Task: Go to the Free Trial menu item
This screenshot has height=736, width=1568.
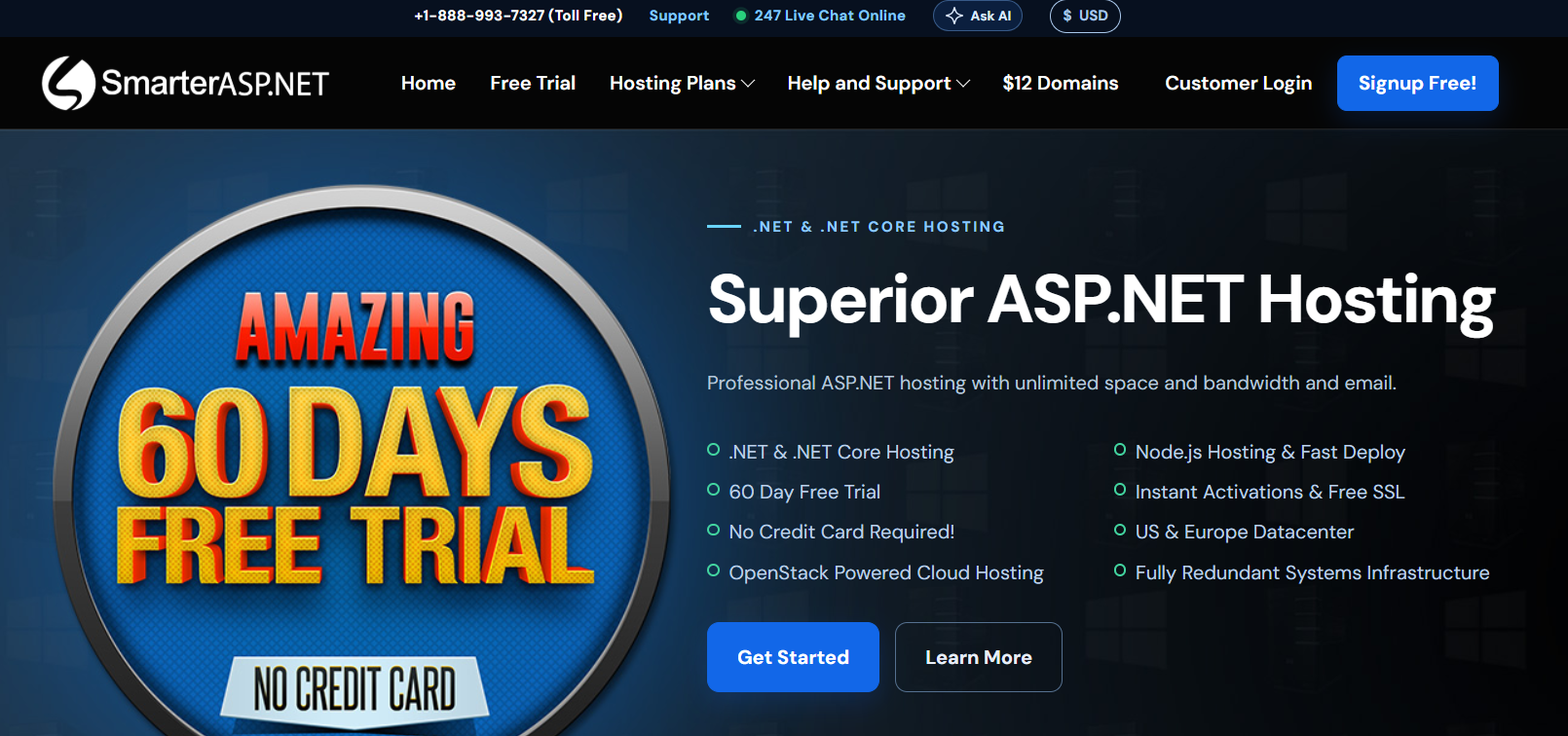Action: (x=533, y=83)
